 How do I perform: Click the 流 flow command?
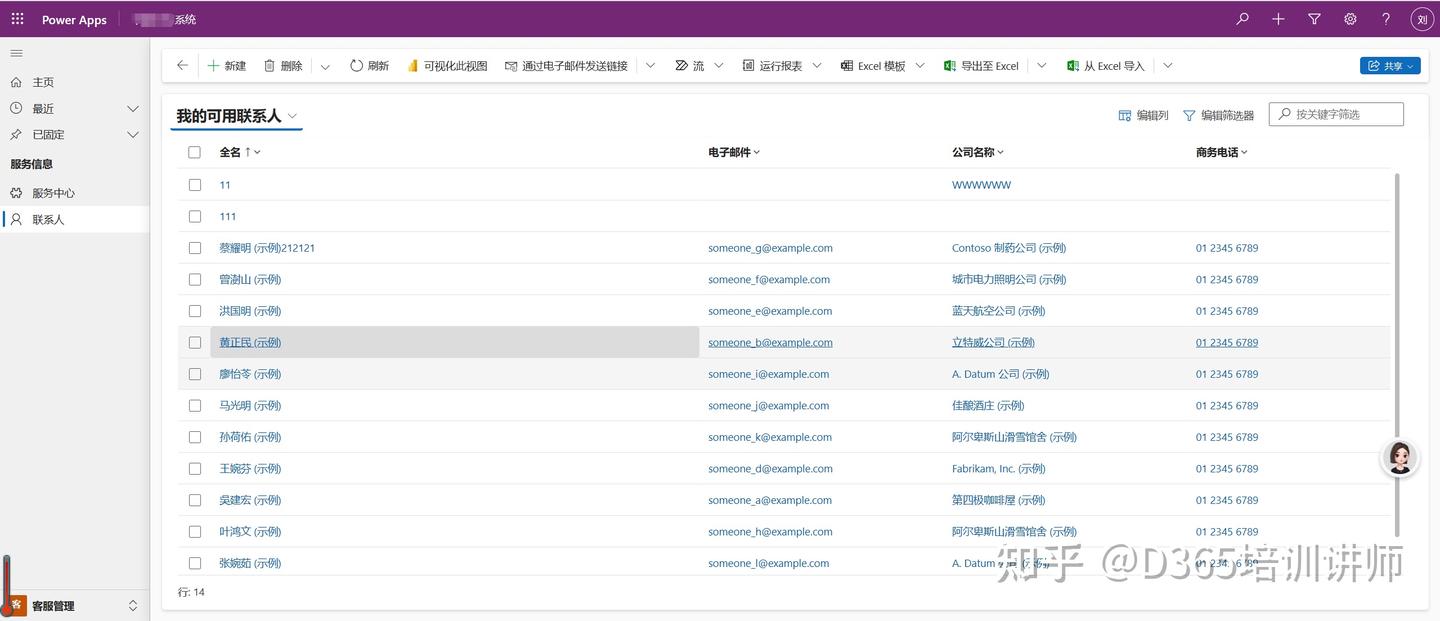[x=689, y=66]
